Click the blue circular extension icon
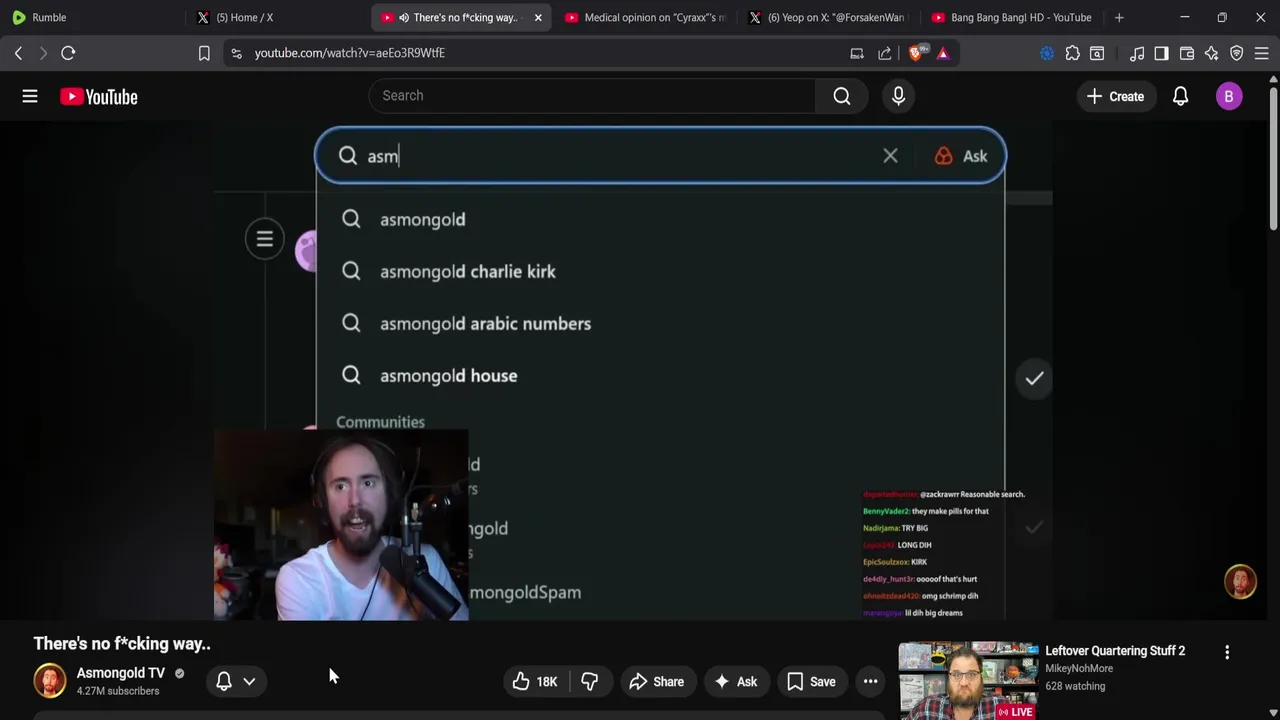This screenshot has width=1280, height=720. (1047, 53)
